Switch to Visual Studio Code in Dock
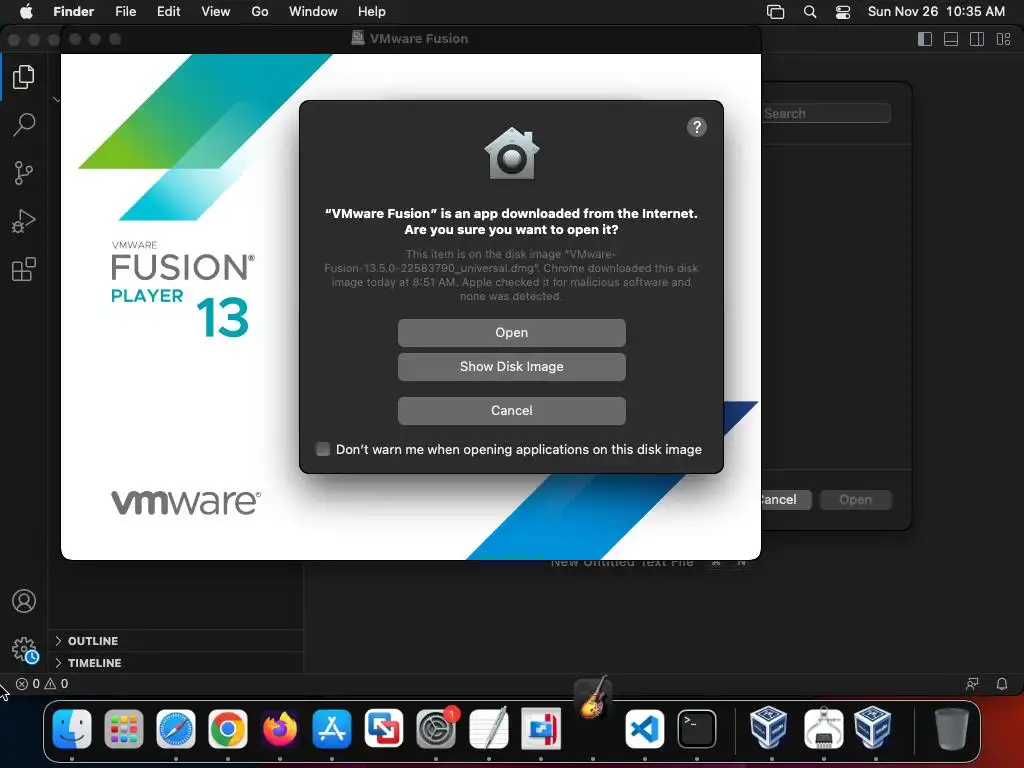The image size is (1024, 768). pyautogui.click(x=645, y=729)
